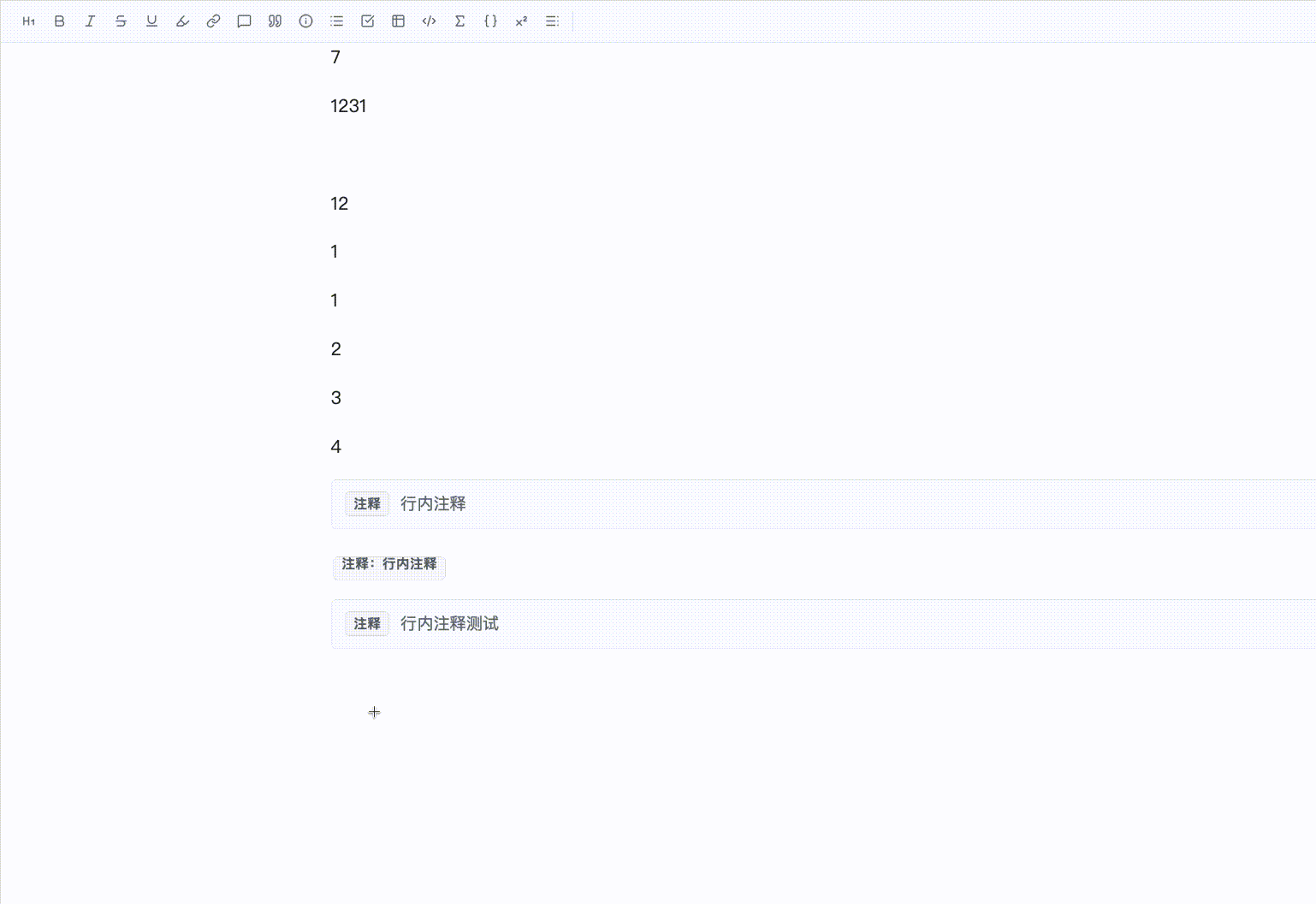Click the line containing 2
The height and width of the screenshot is (904, 1316).
point(336,349)
